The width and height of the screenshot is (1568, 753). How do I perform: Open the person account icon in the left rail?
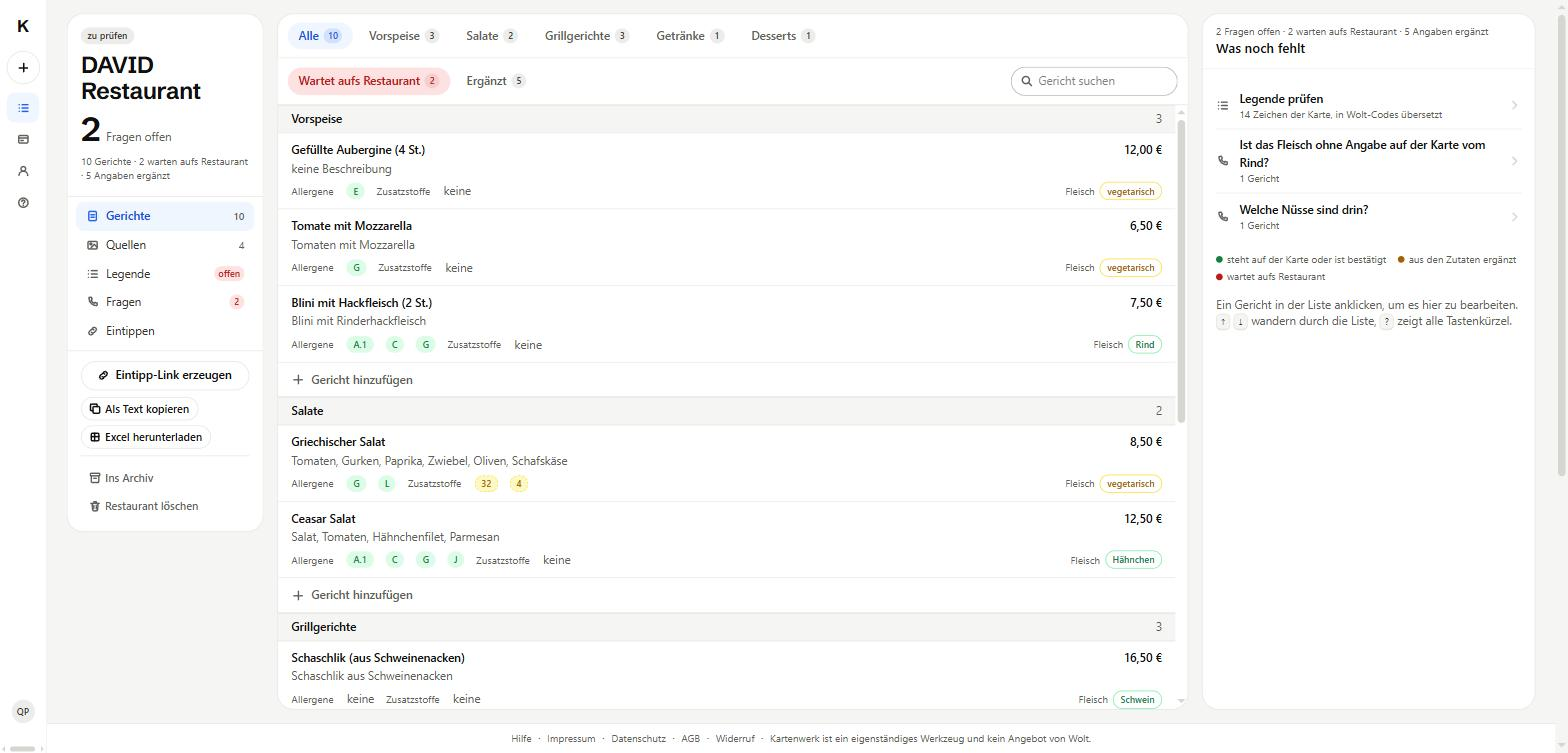coord(23,171)
